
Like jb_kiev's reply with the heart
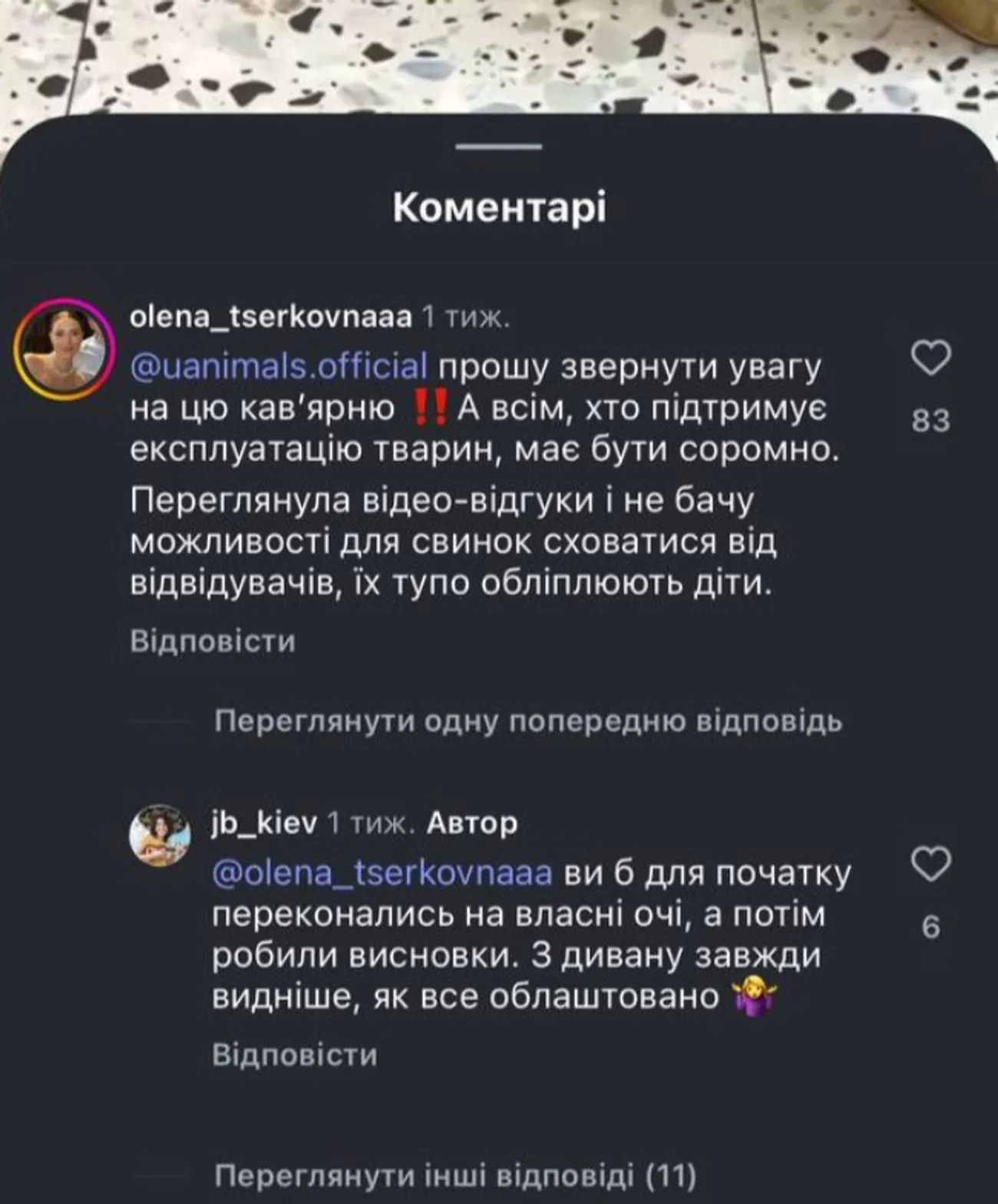click(x=930, y=865)
